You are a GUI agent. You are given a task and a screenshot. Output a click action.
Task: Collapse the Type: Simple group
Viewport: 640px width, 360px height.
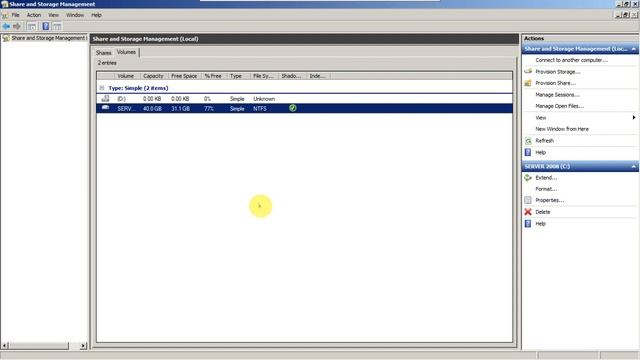[x=102, y=88]
